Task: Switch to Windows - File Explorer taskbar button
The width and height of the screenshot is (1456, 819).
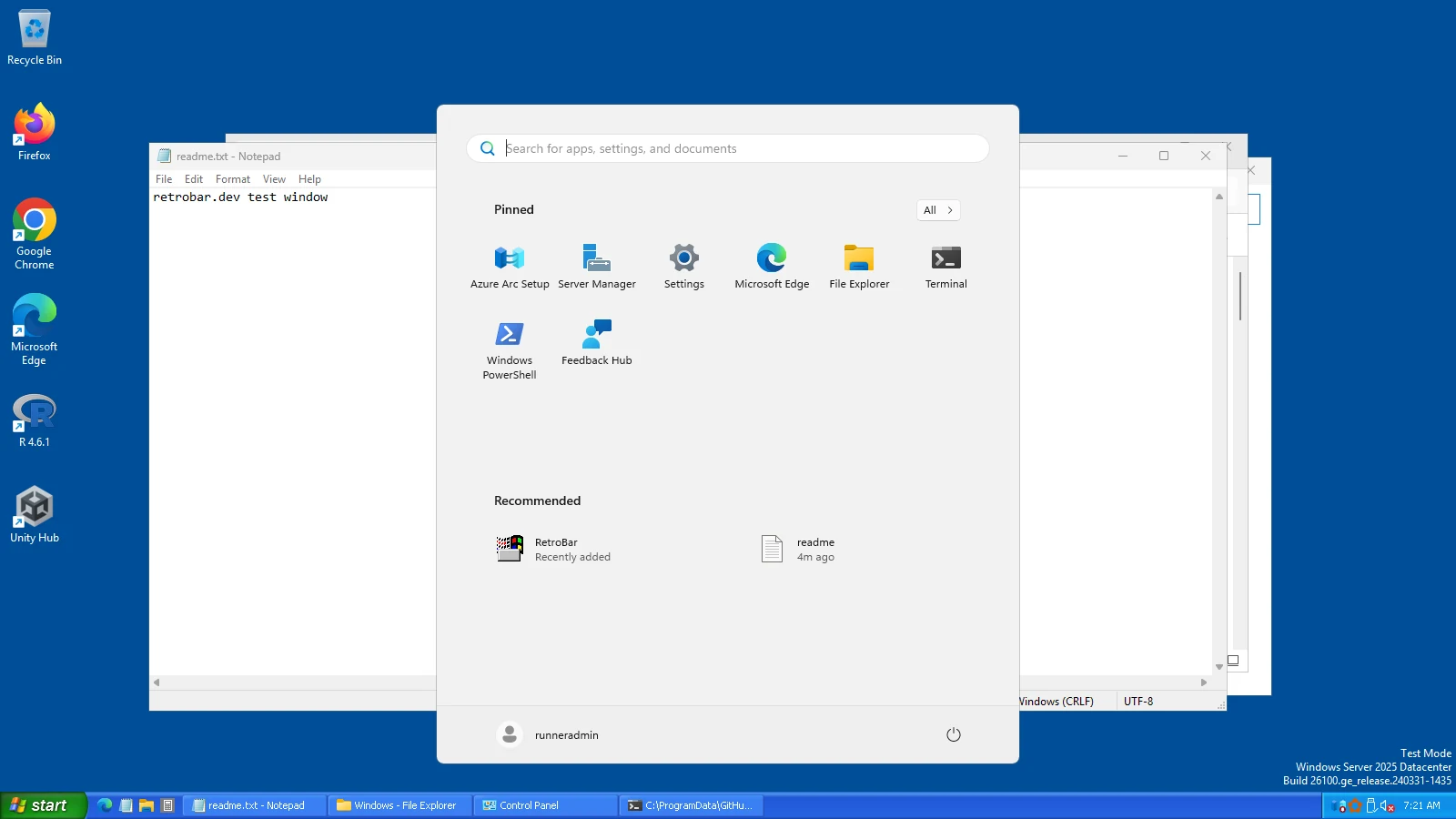Action: click(400, 805)
